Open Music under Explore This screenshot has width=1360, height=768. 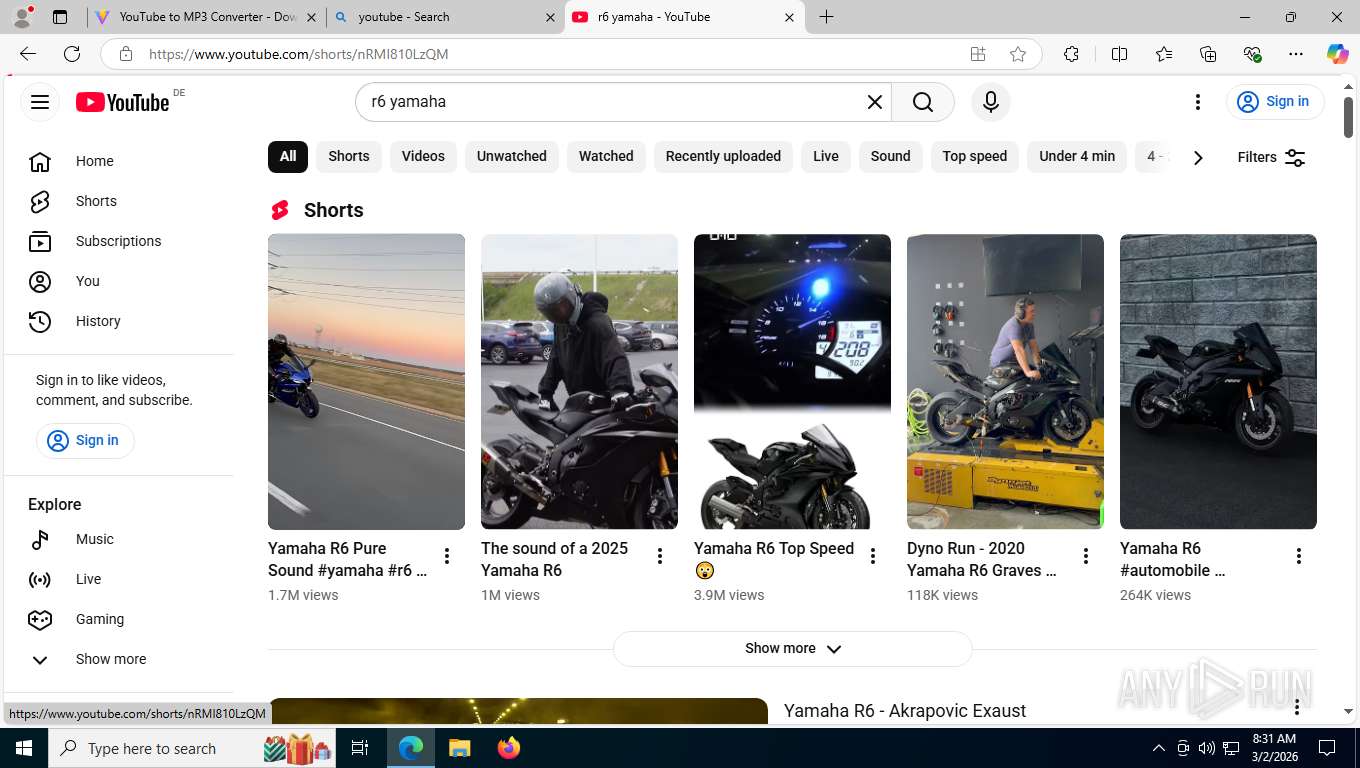[x=119, y=539]
